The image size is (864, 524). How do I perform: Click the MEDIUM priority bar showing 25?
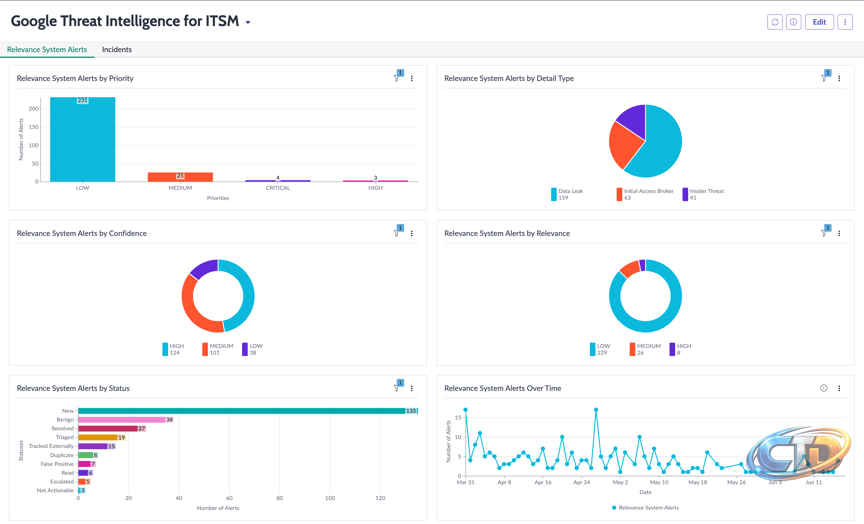point(180,177)
